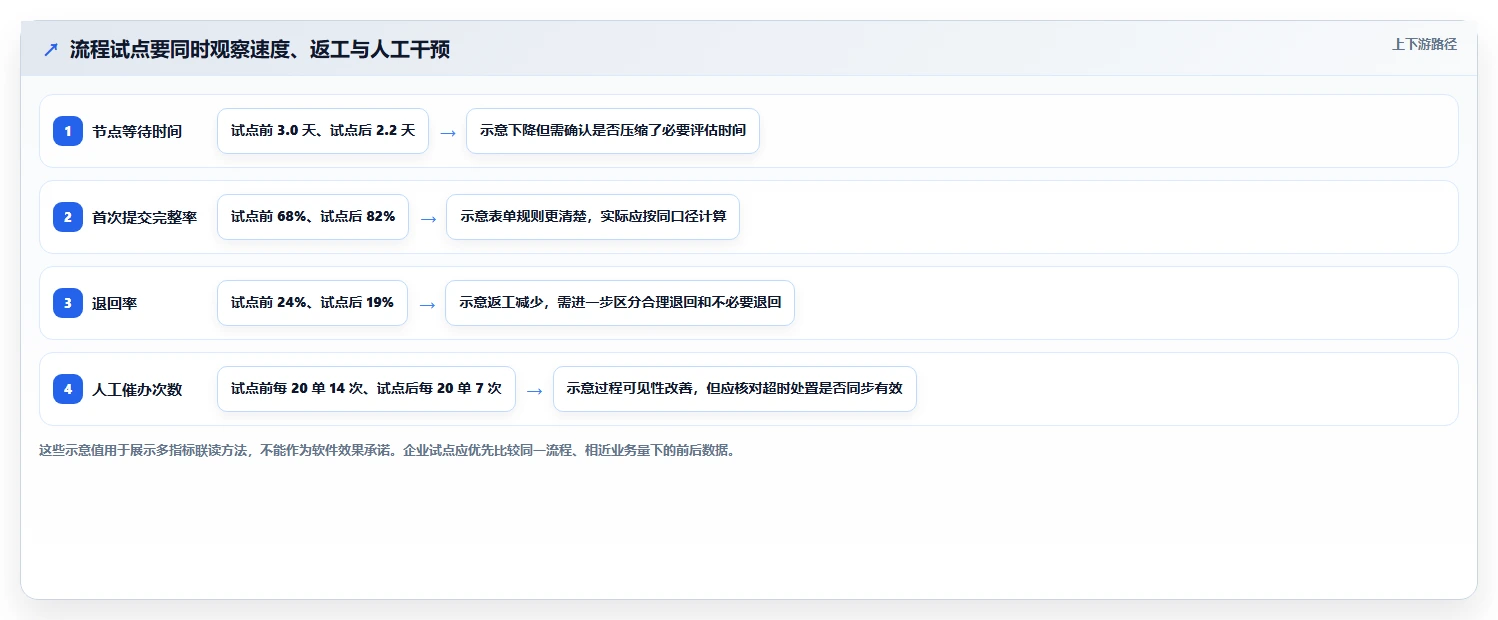
Task: Click the footnote starting with 这些示意值用于展示
Action: point(389,450)
